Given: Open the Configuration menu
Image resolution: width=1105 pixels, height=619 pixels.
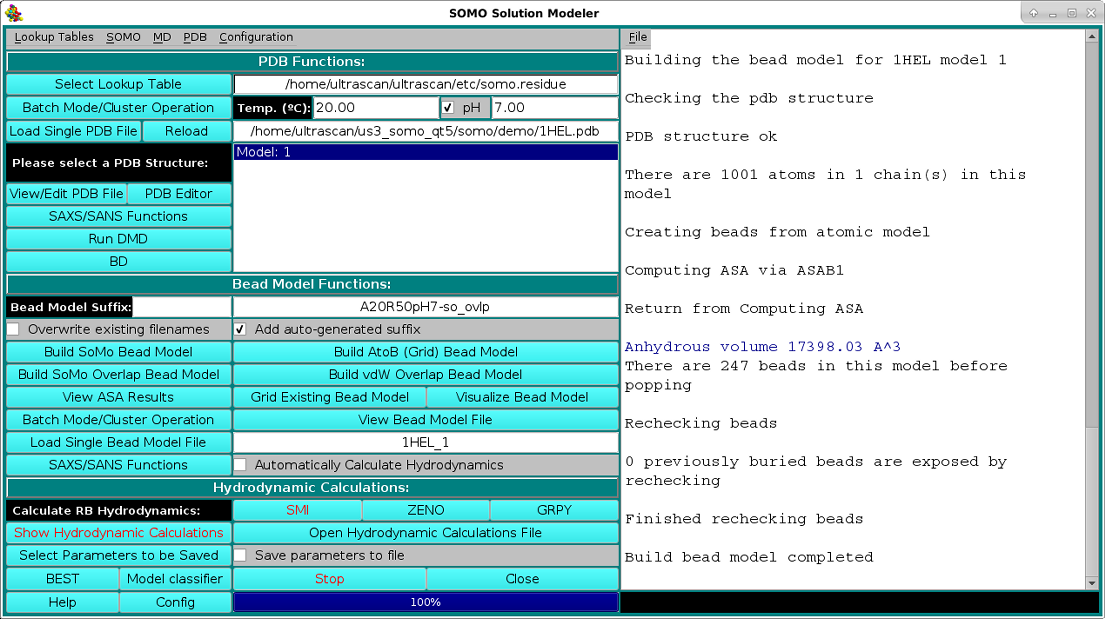Looking at the screenshot, I should point(256,37).
